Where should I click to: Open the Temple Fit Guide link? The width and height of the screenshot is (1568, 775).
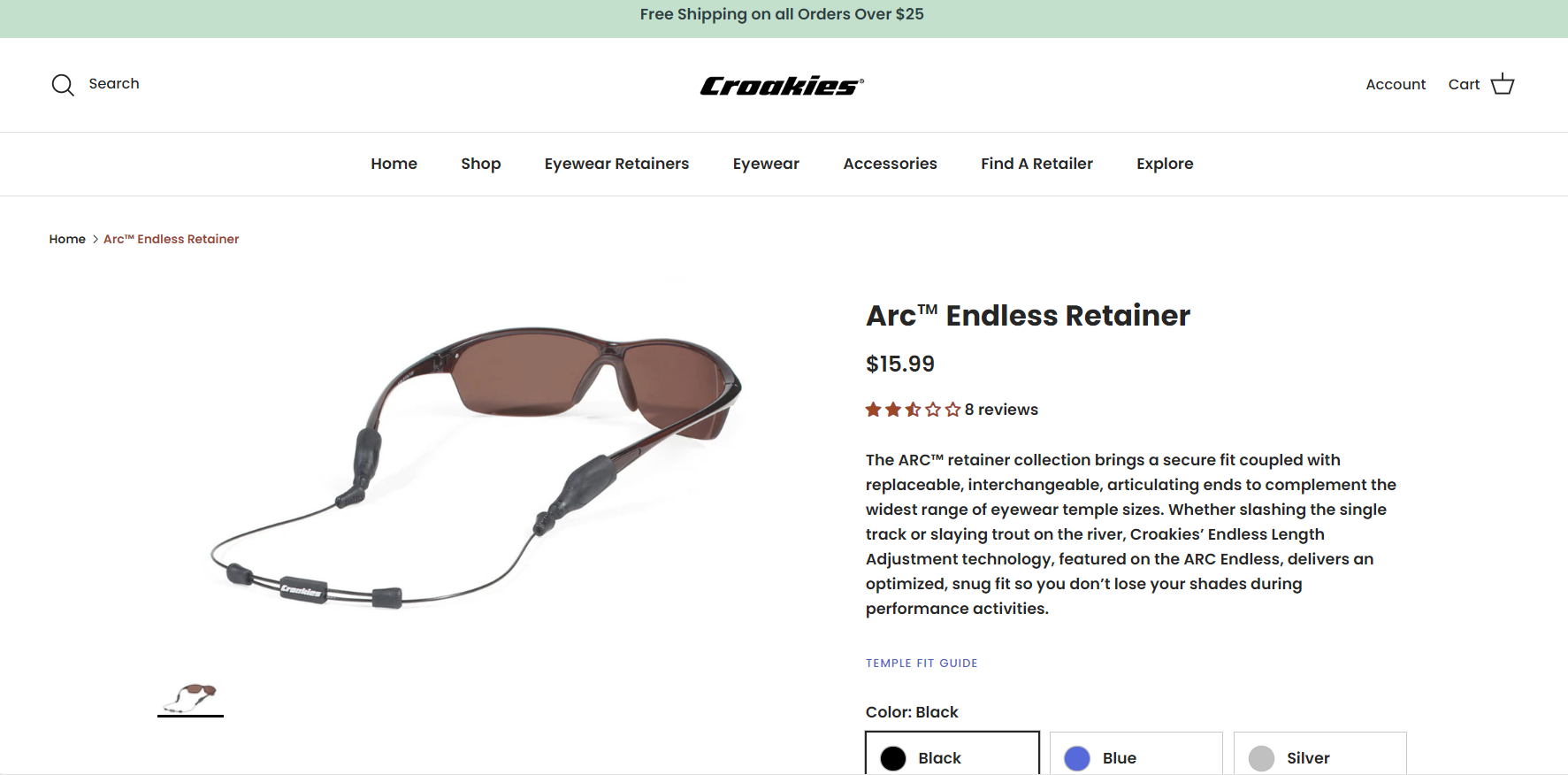(x=922, y=663)
